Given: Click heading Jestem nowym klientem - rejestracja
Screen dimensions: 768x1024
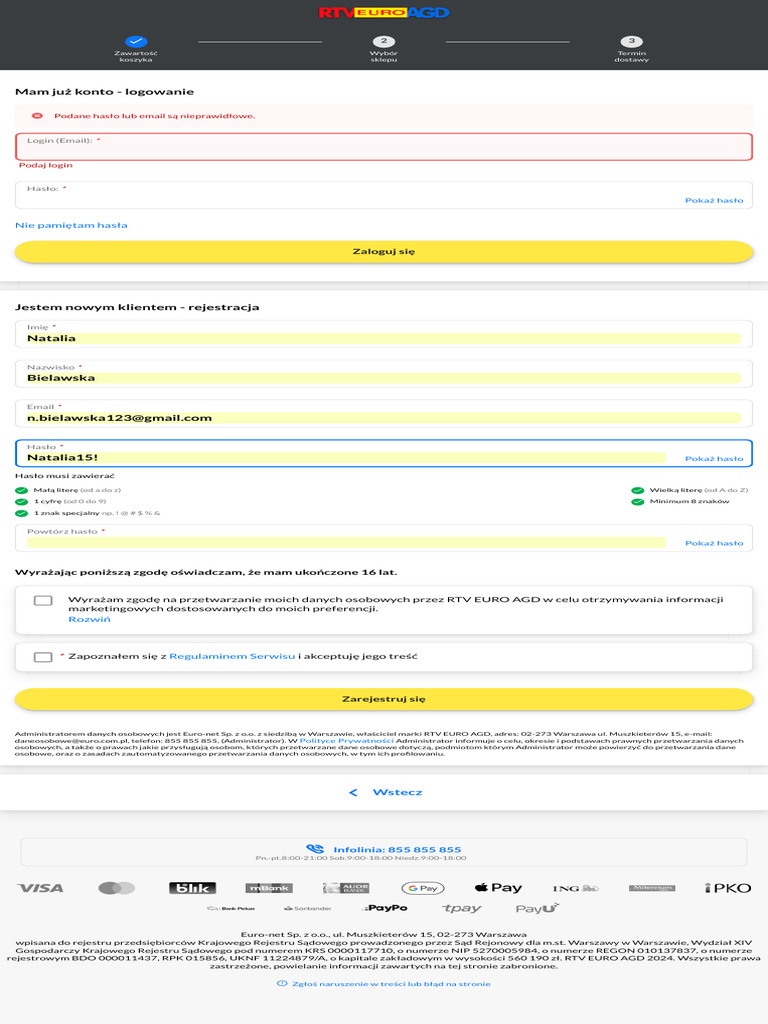Looking at the screenshot, I should tap(137, 307).
